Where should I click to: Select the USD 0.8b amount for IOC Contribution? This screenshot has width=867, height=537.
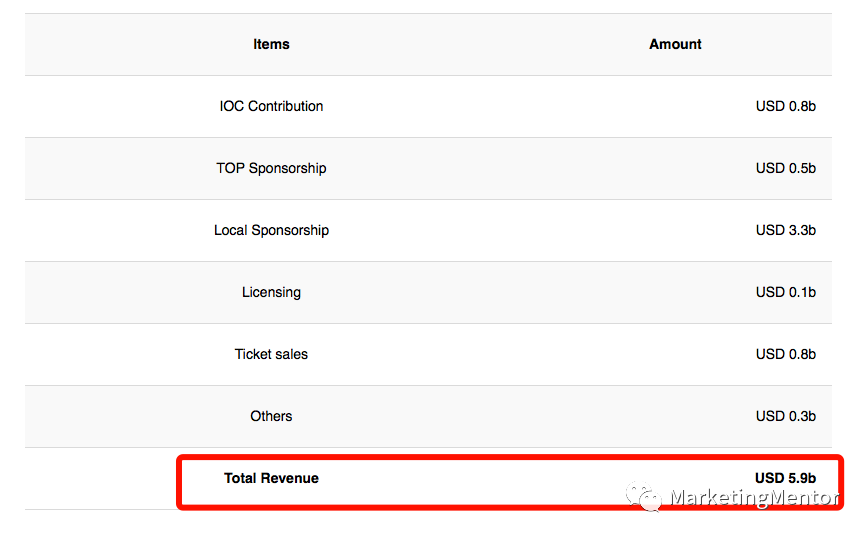pyautogui.click(x=785, y=106)
